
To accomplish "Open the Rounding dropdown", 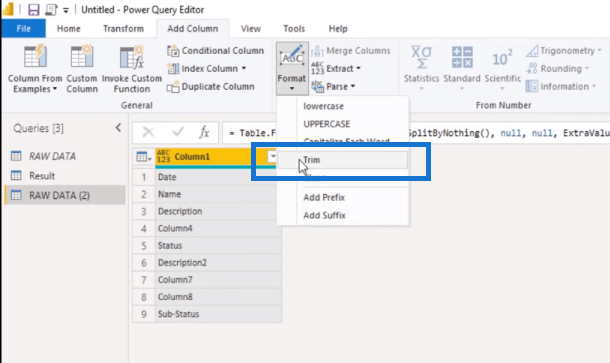I will click(x=557, y=68).
